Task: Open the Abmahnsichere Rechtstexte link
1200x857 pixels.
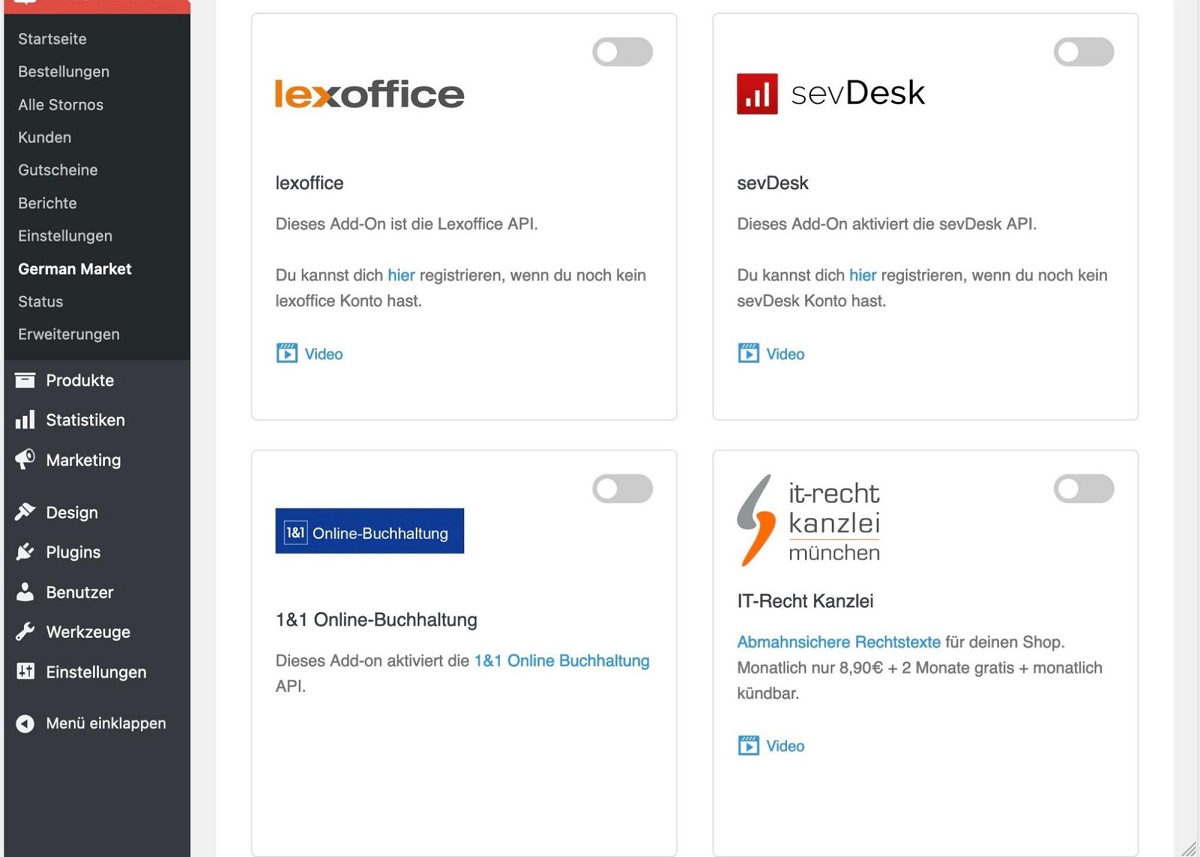Action: (x=839, y=642)
